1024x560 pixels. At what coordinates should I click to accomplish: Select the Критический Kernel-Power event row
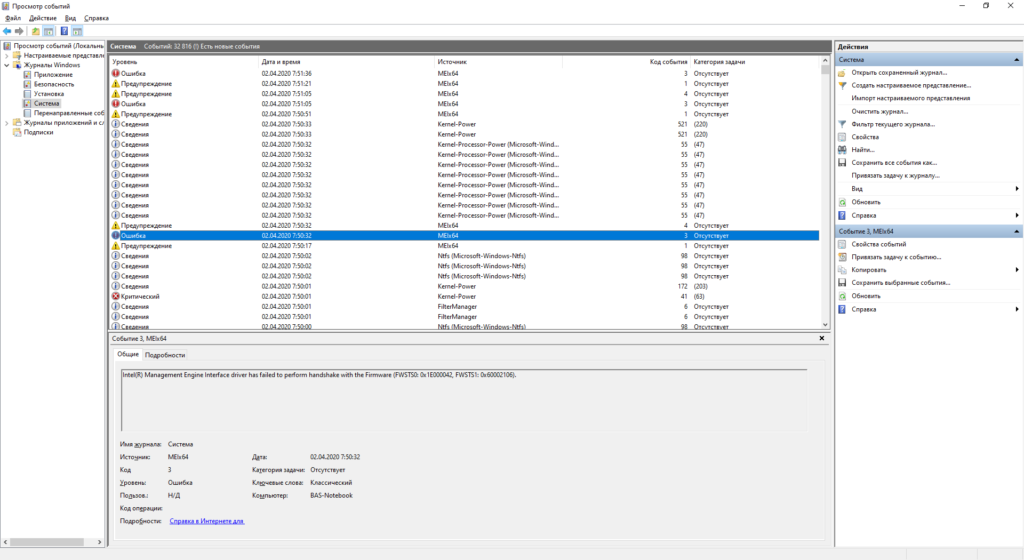pos(464,296)
